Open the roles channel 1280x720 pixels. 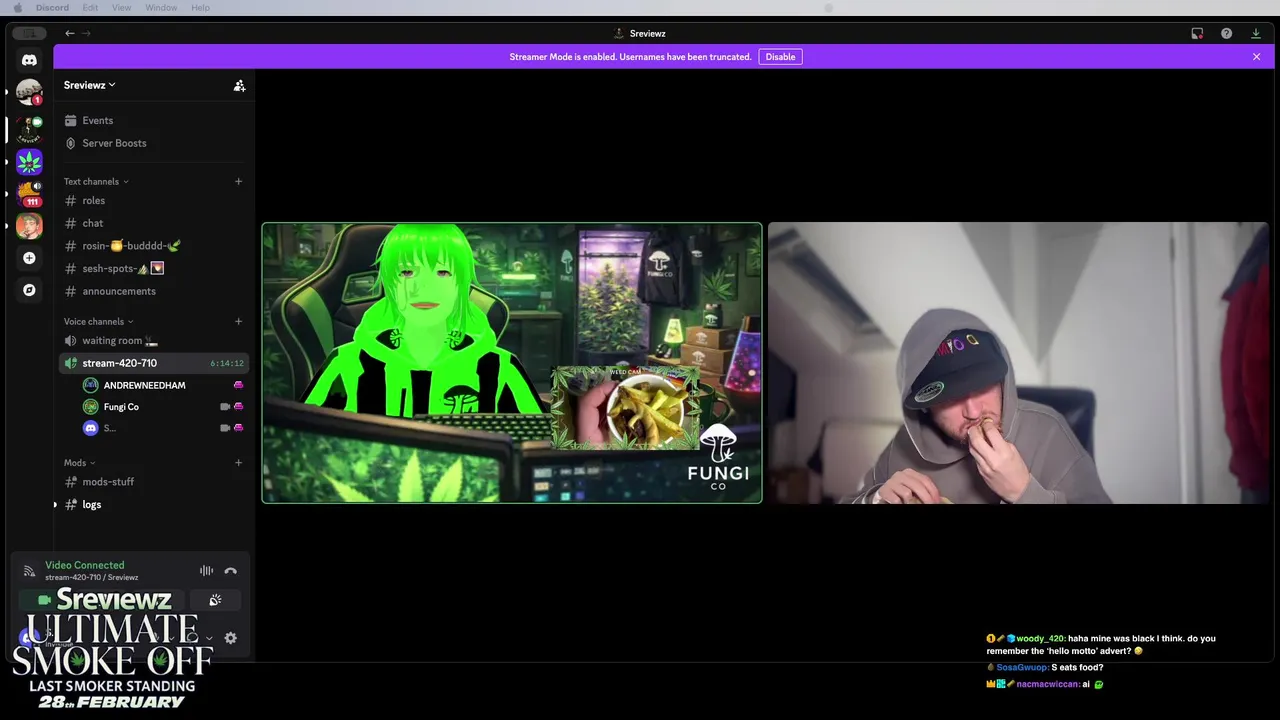(x=154, y=201)
